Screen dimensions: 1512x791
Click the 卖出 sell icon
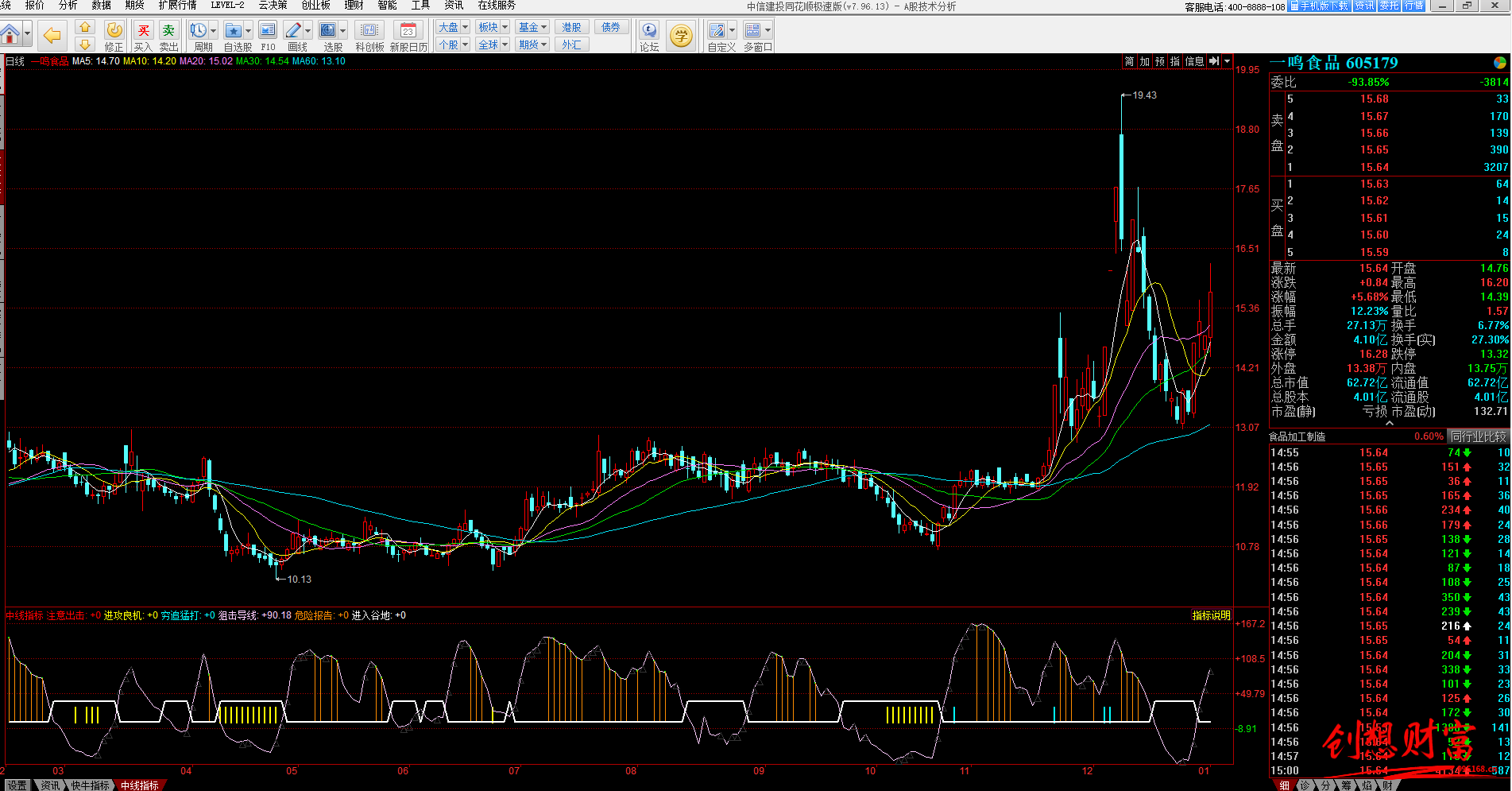(x=168, y=30)
